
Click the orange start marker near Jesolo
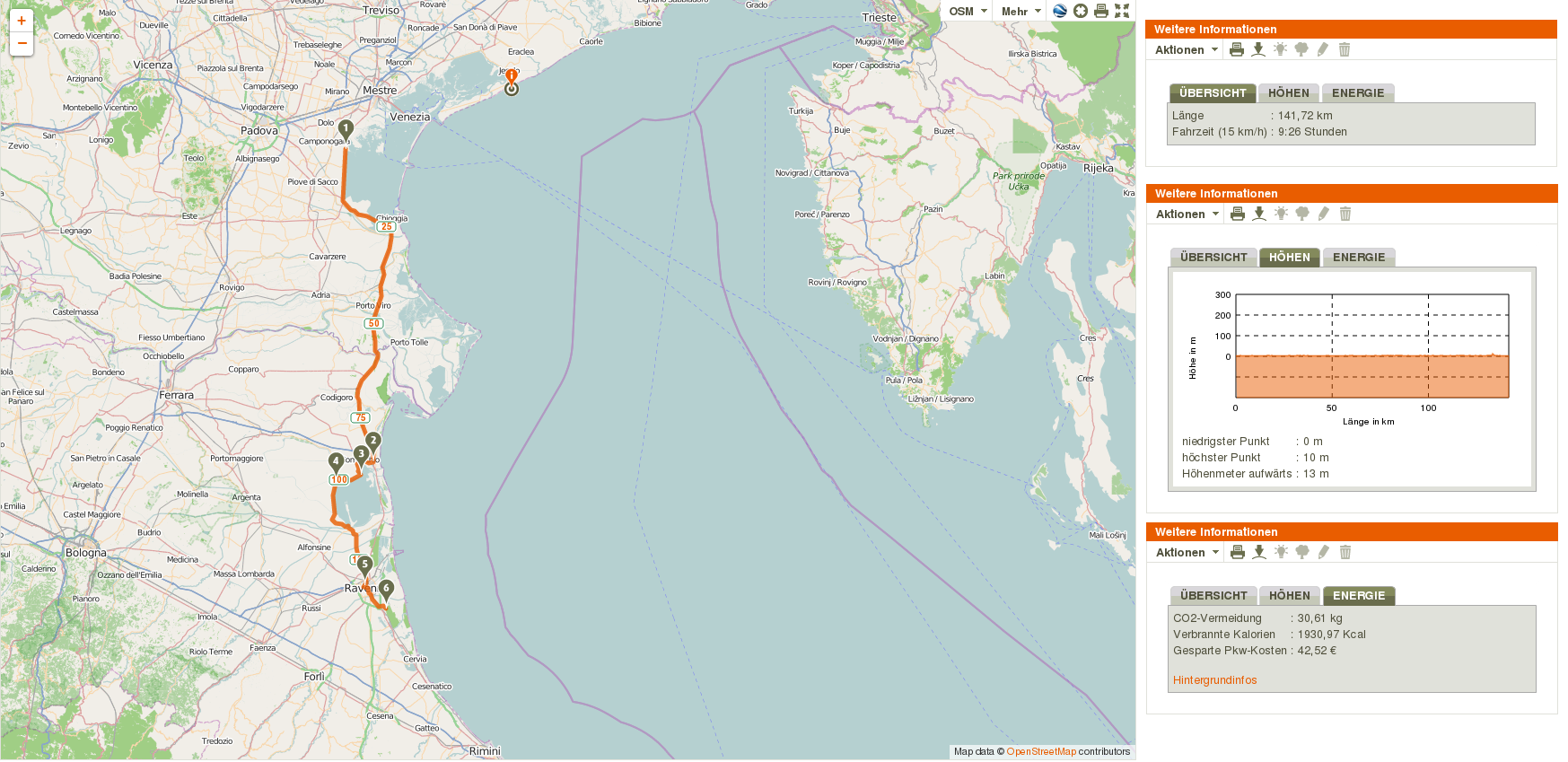tap(512, 83)
